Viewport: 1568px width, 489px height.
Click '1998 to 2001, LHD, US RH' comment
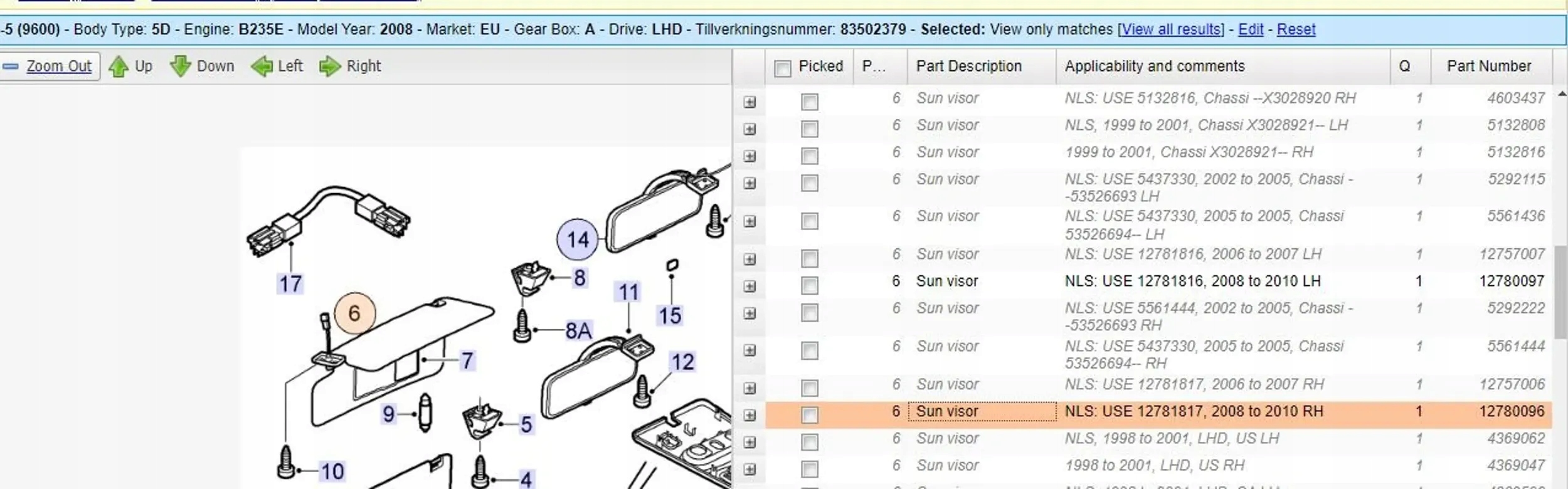(x=1155, y=465)
